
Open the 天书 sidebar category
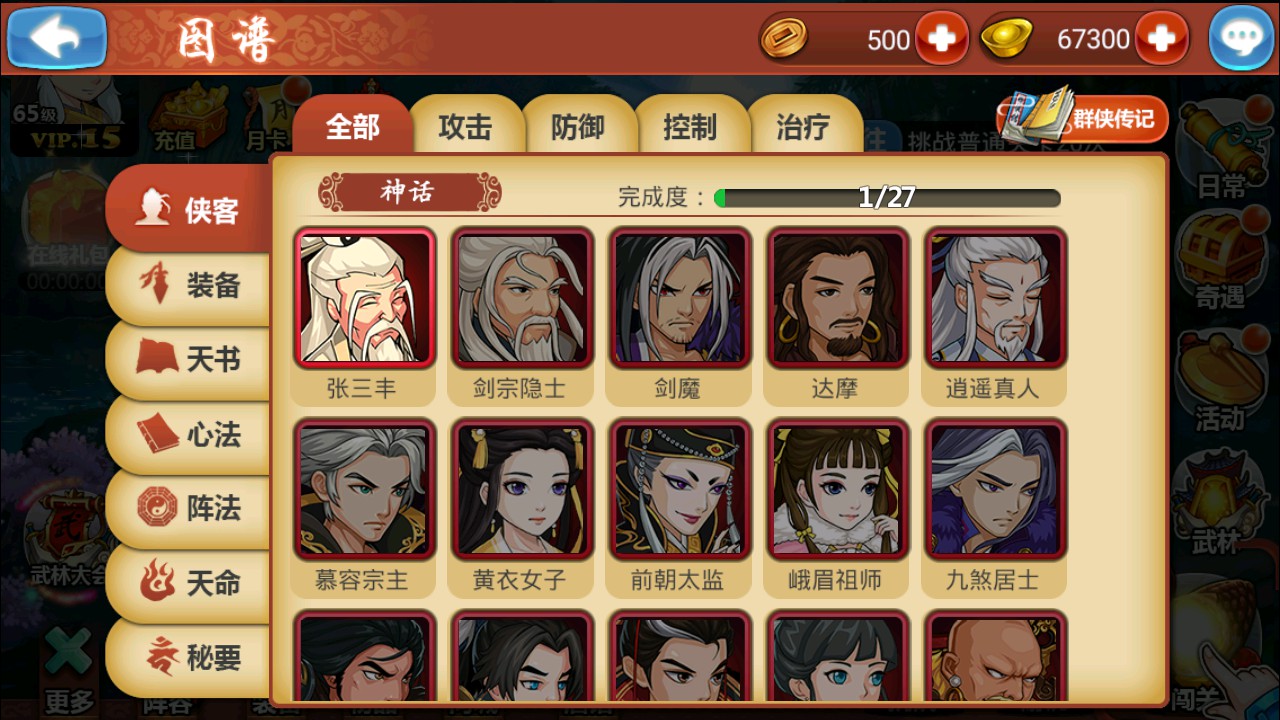pos(189,358)
